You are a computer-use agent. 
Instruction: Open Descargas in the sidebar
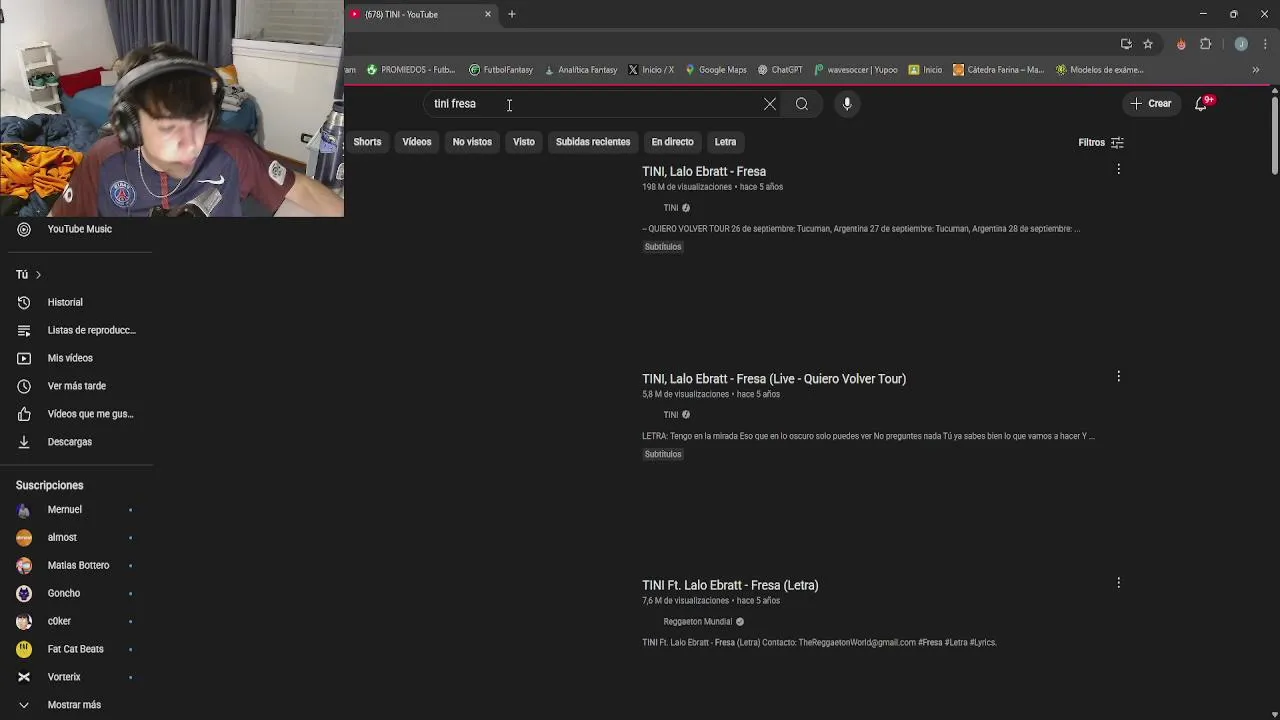tap(76, 442)
